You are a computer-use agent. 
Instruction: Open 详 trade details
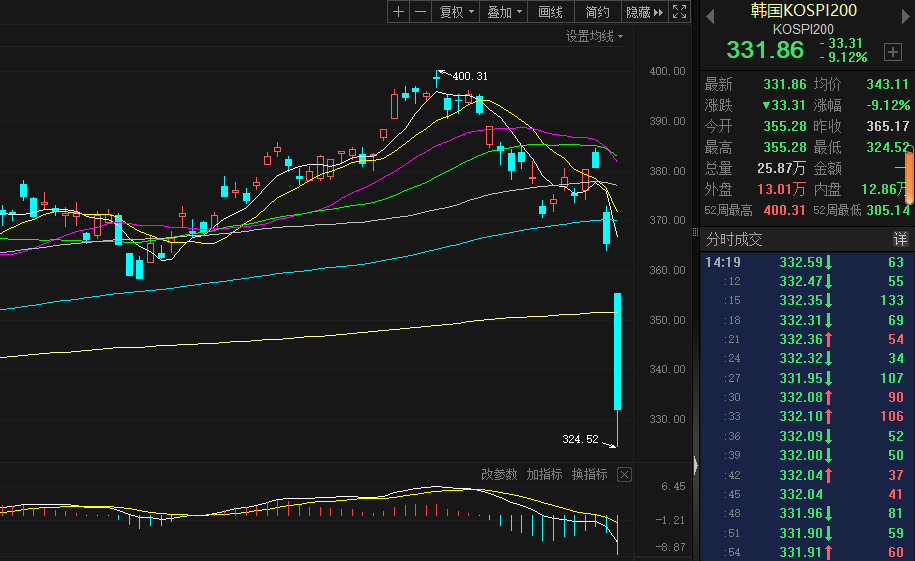point(900,239)
